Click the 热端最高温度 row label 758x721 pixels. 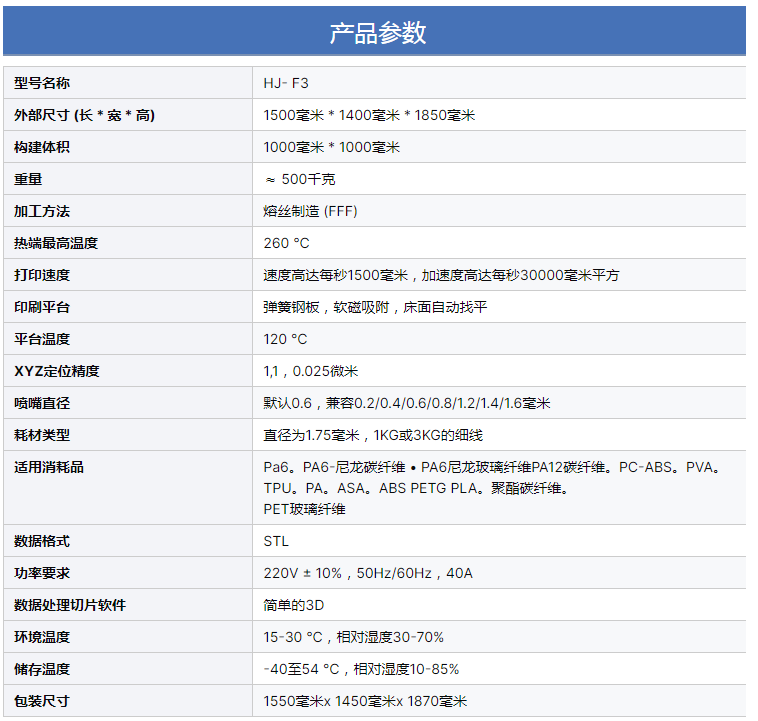tap(56, 243)
